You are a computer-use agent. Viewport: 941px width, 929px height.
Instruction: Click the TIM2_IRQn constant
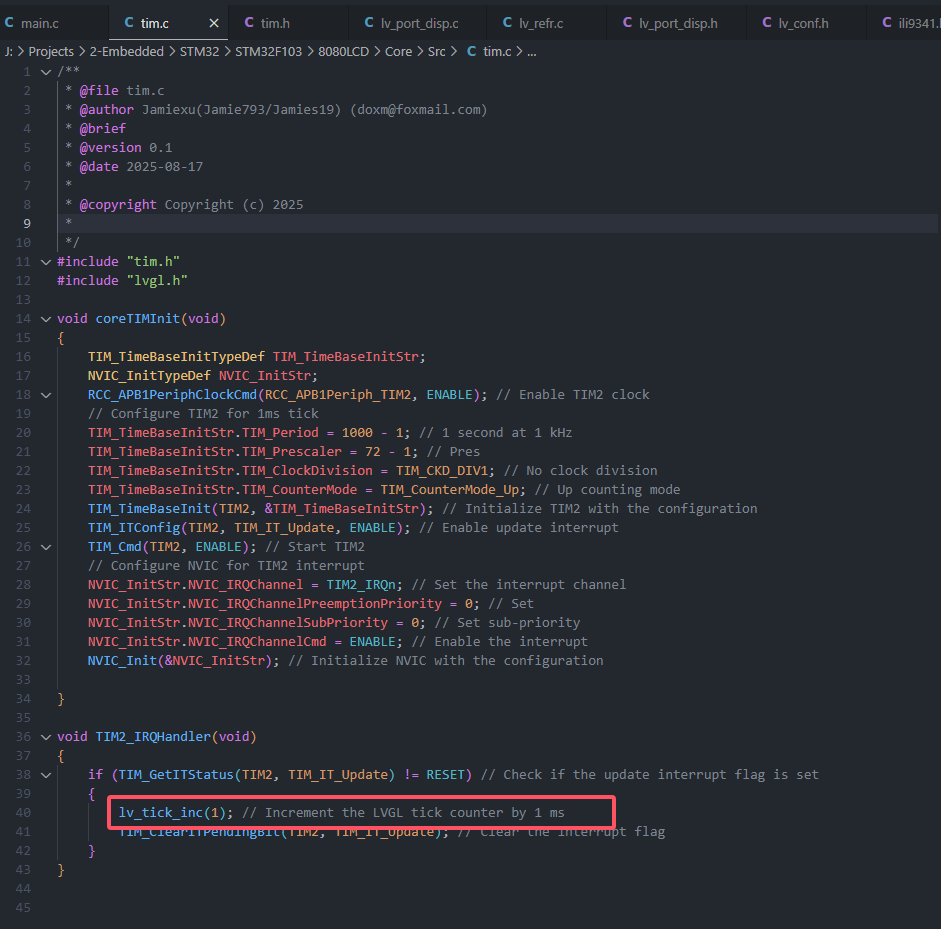(x=361, y=585)
